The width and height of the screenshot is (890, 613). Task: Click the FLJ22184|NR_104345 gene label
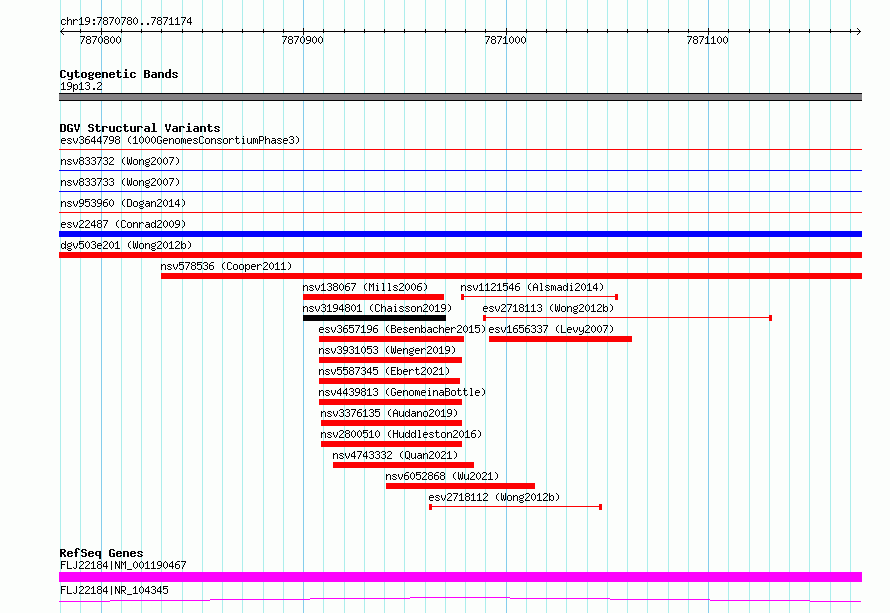click(114, 590)
